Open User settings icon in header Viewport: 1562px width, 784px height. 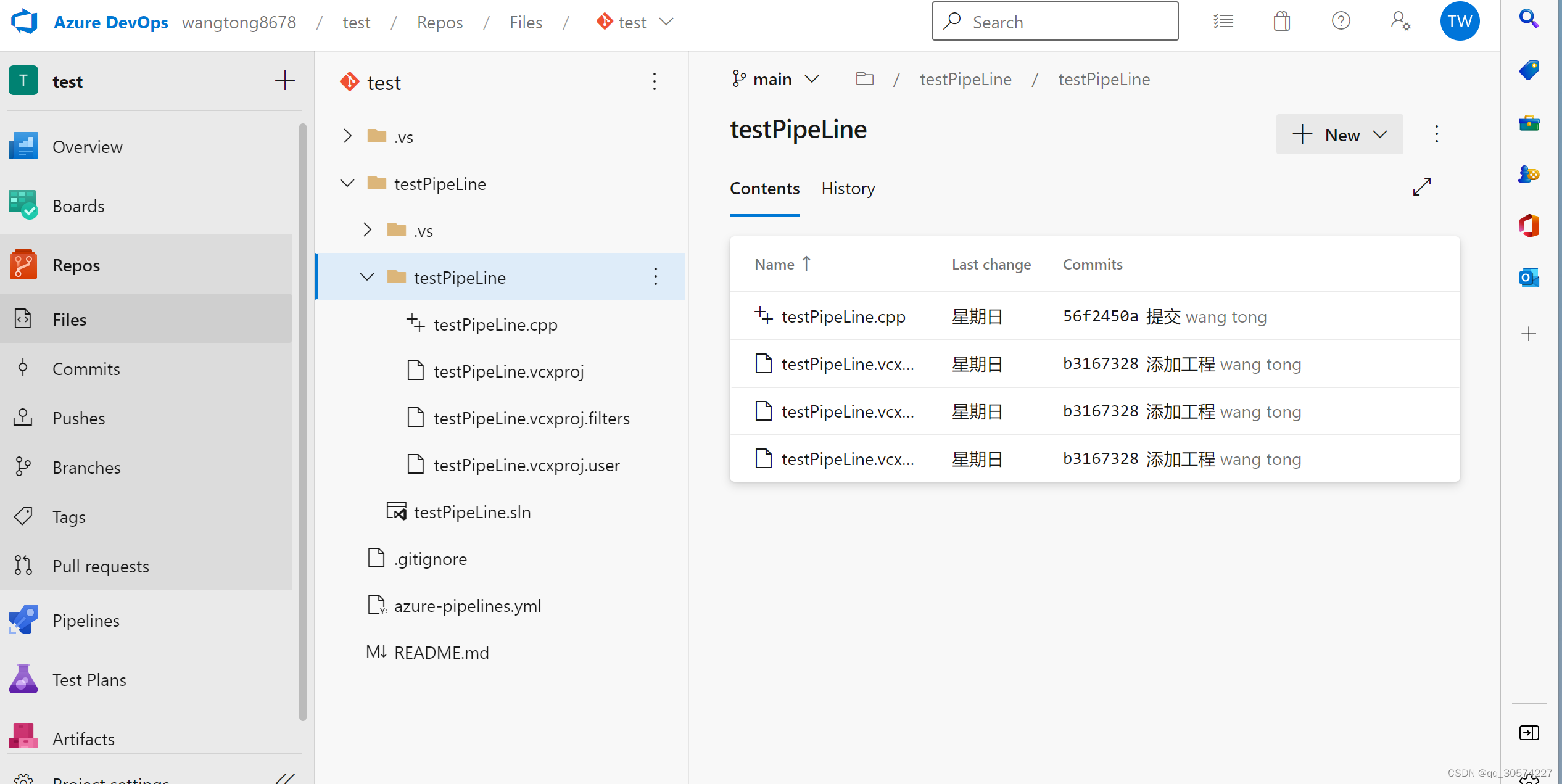[1400, 22]
